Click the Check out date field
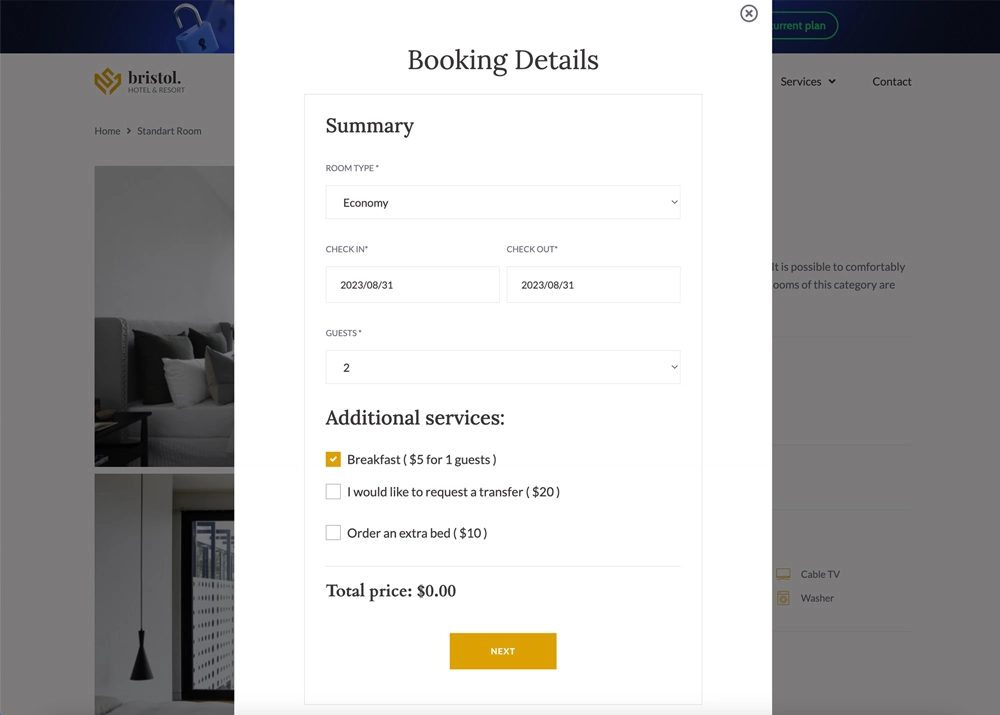 [x=593, y=284]
